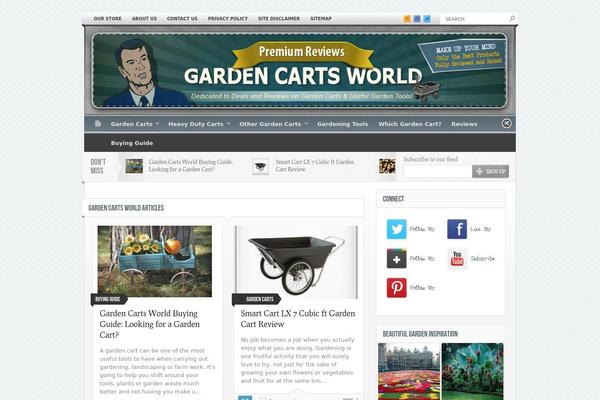Click the Search input field

point(476,19)
